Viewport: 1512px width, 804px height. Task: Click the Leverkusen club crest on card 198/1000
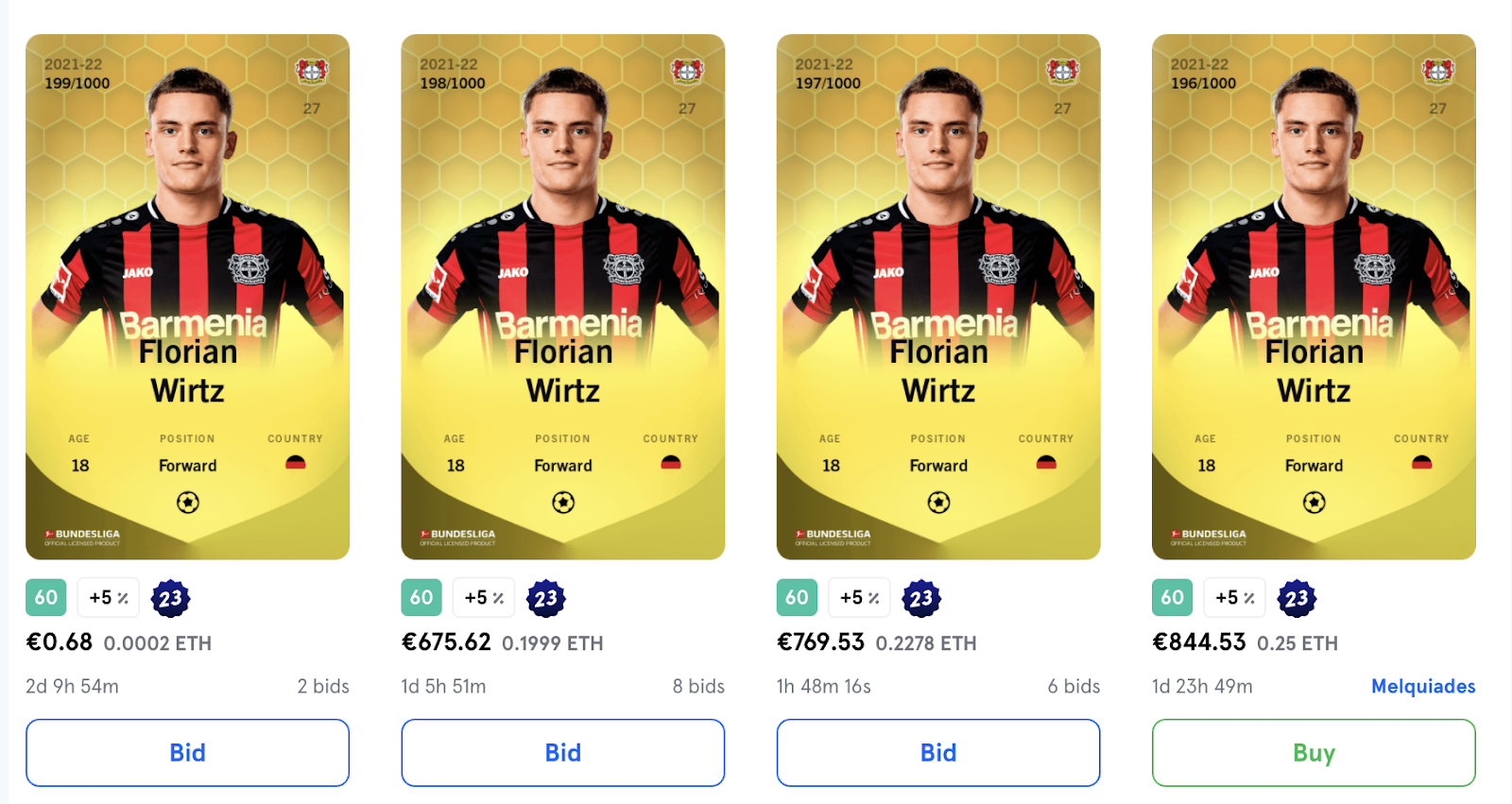click(x=687, y=71)
